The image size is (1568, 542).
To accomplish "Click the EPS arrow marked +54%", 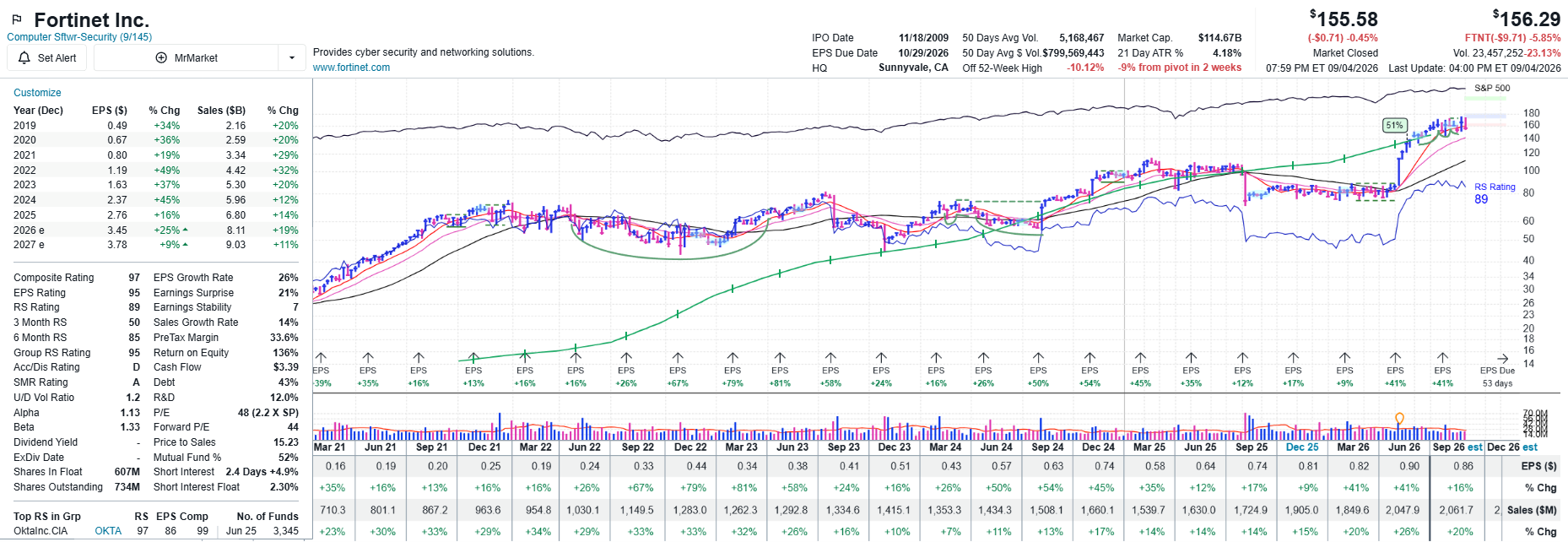I will (1089, 358).
